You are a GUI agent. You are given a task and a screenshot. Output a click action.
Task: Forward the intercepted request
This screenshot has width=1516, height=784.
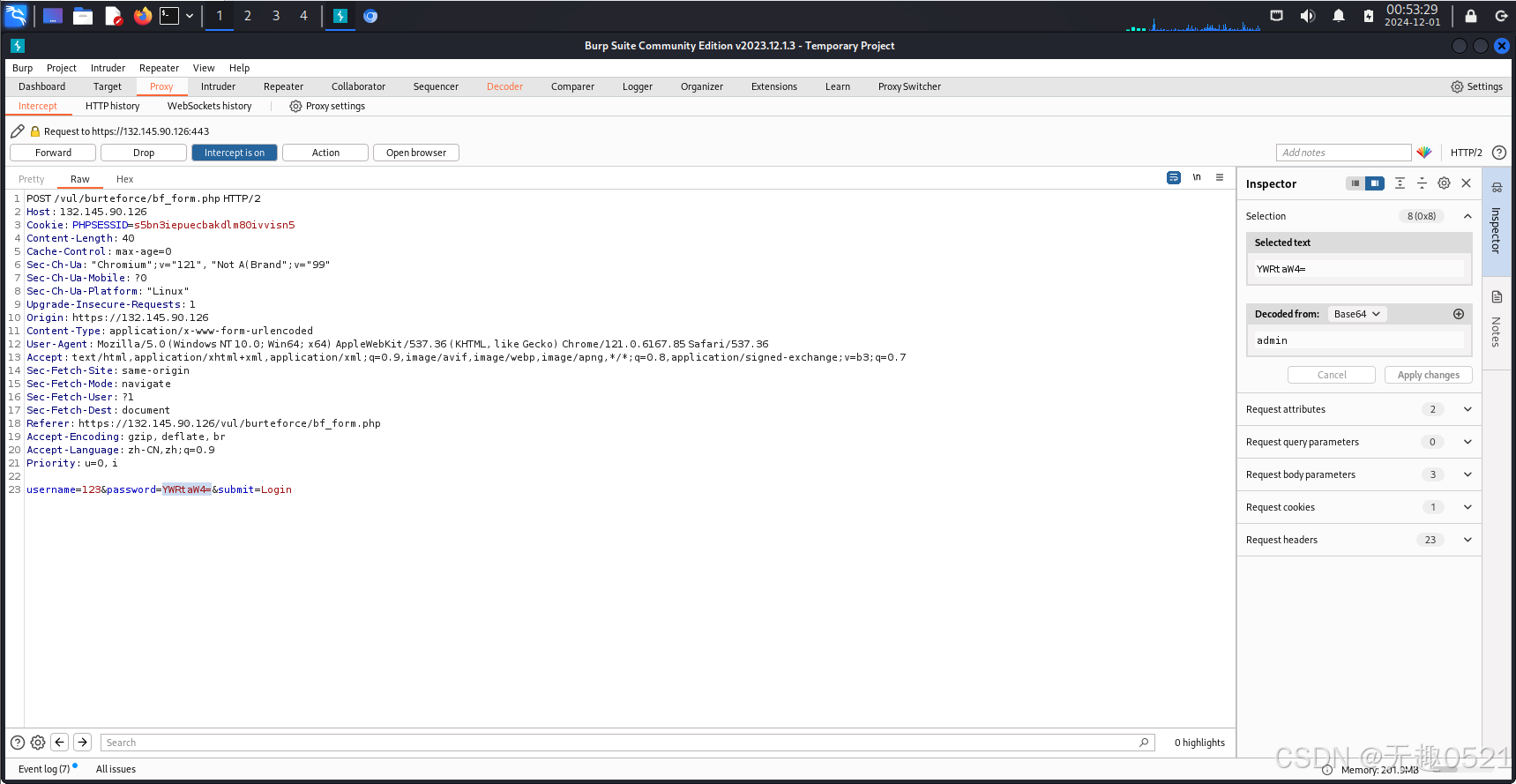(53, 153)
